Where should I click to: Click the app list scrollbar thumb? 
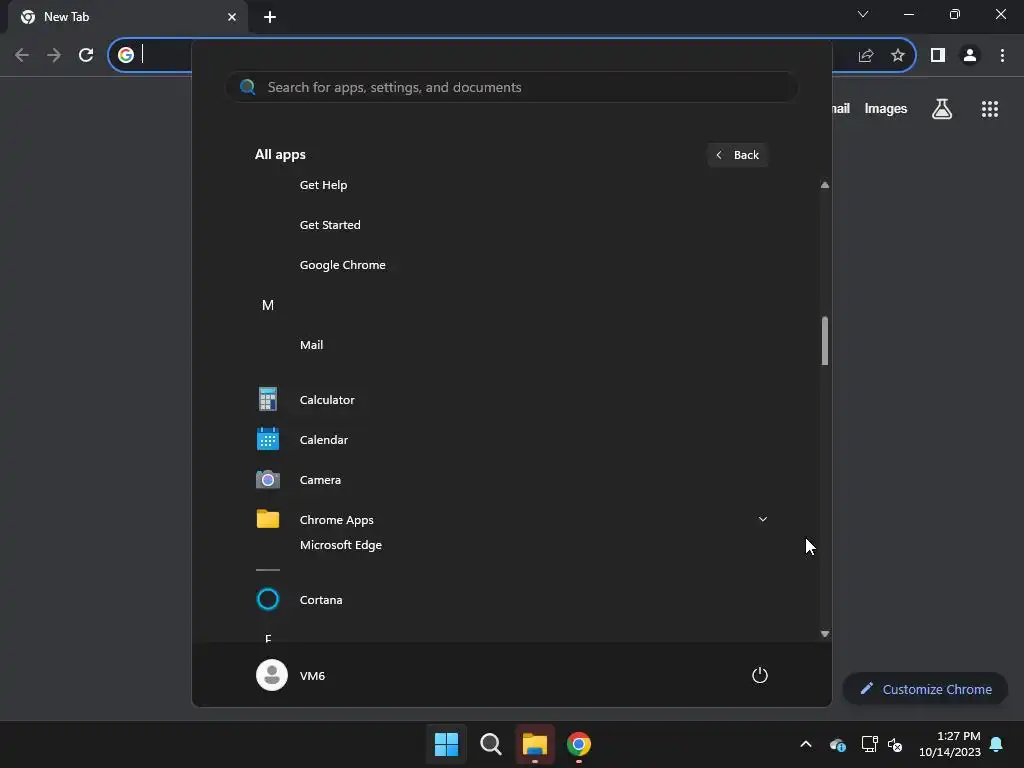tap(825, 341)
